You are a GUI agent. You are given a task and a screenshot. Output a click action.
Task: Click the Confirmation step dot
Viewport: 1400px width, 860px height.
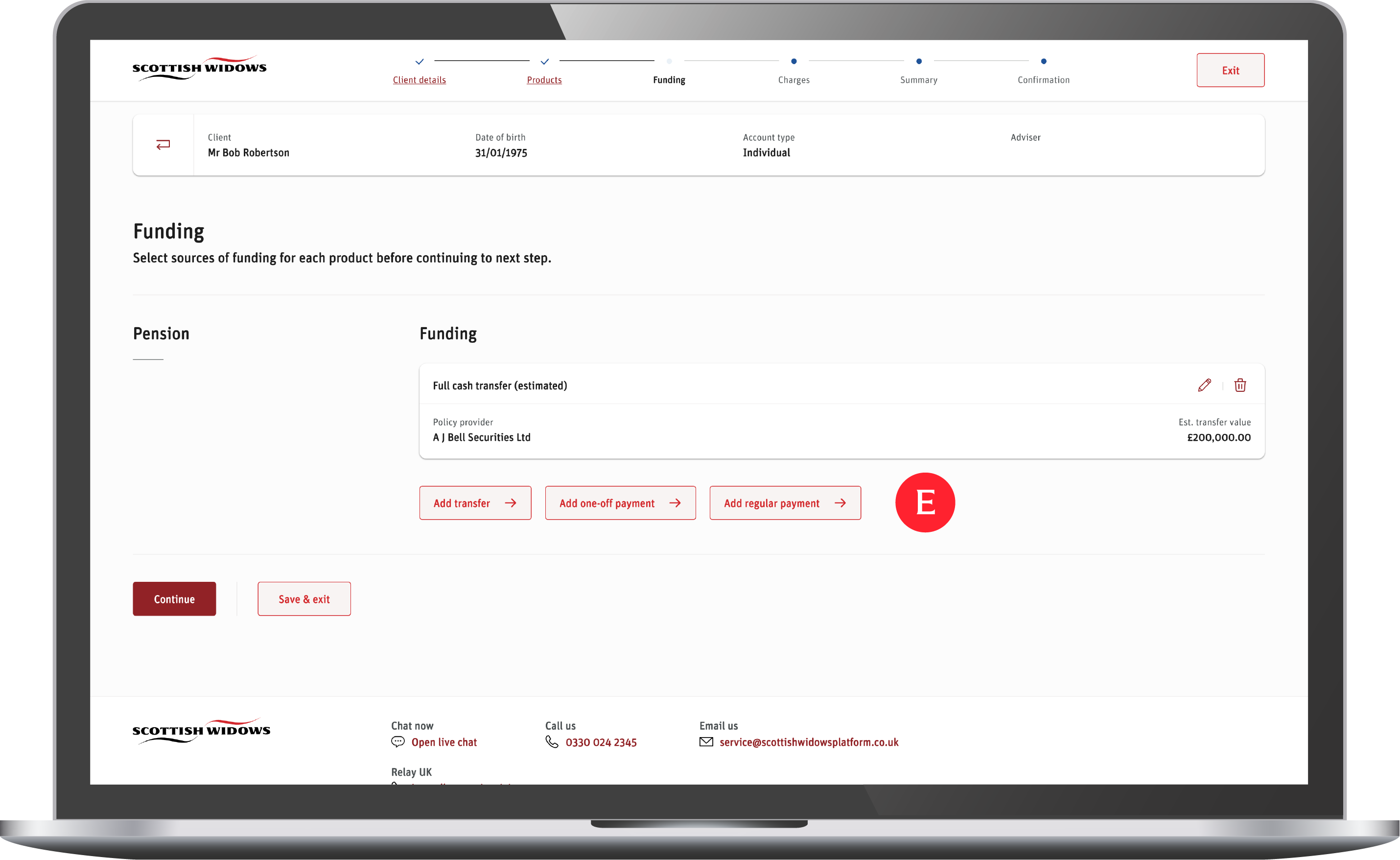coord(1043,61)
